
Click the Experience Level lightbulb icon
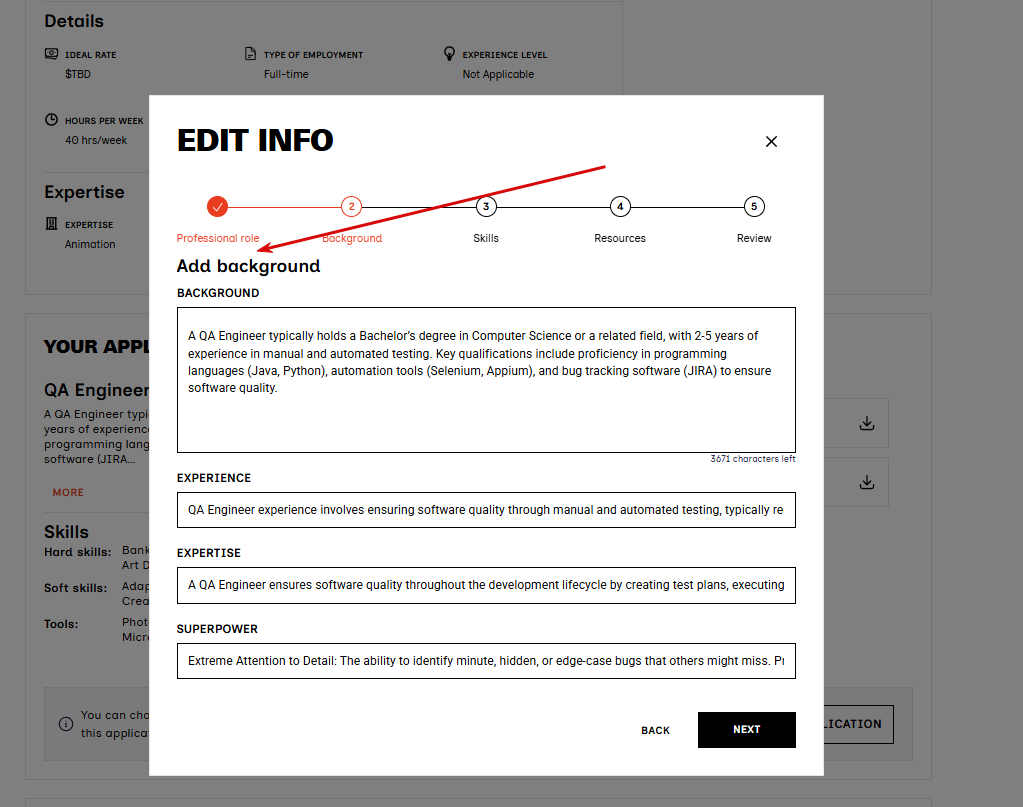pos(449,53)
